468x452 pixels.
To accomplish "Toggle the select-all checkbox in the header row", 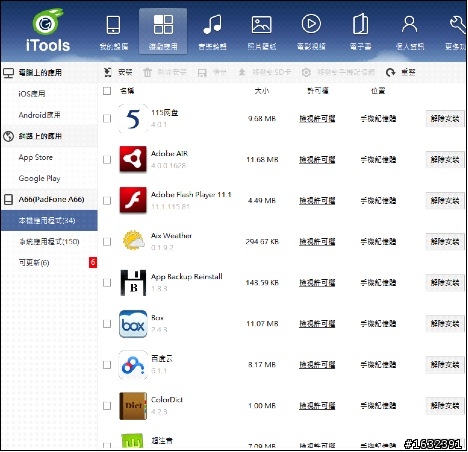I will tap(107, 91).
